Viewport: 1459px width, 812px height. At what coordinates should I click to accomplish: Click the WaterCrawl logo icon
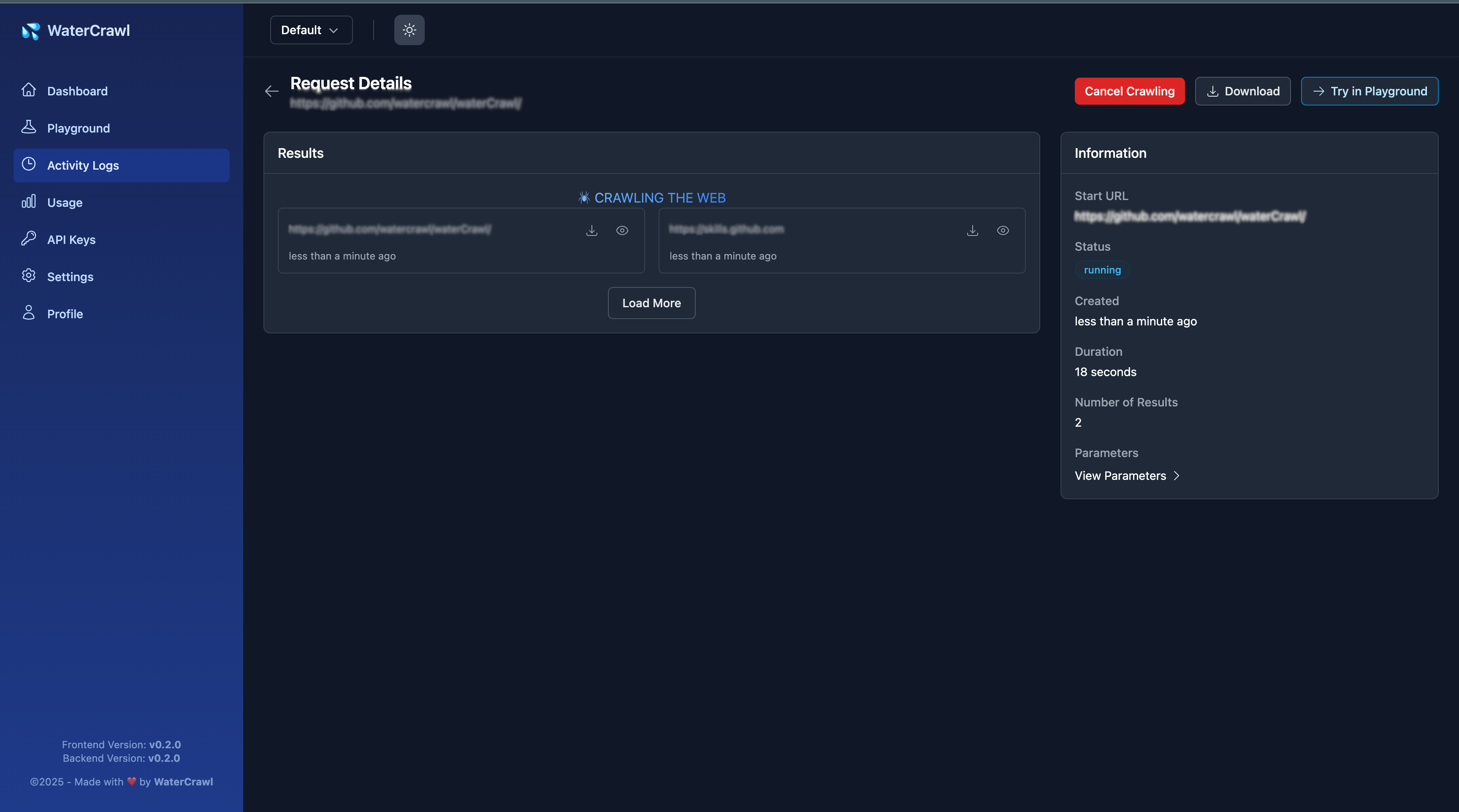(30, 31)
